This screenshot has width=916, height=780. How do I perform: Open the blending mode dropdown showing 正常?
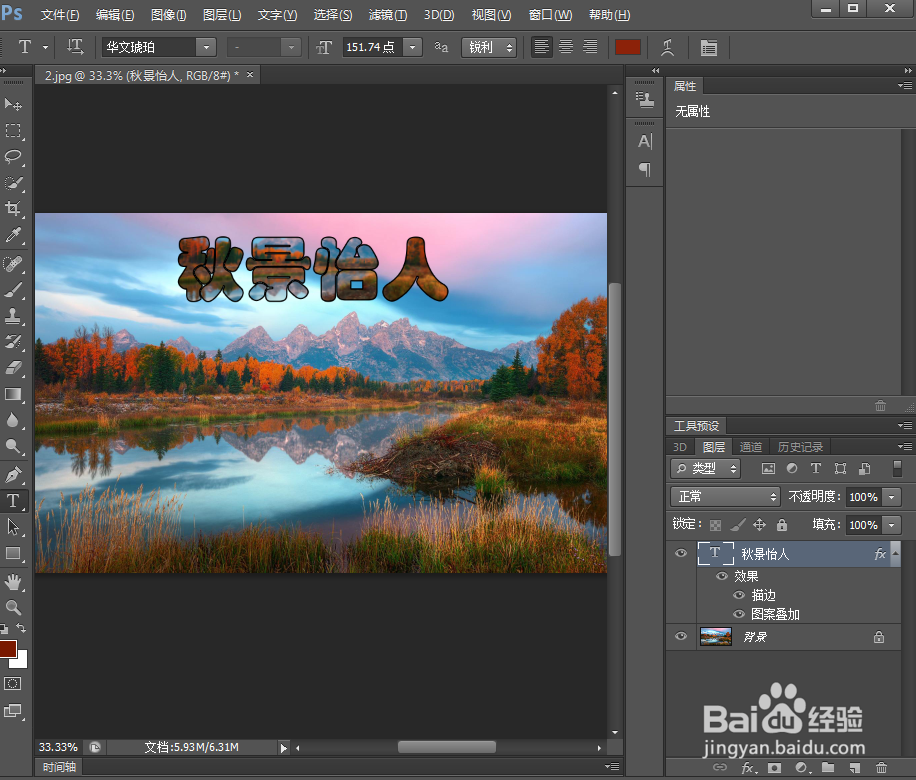(724, 496)
